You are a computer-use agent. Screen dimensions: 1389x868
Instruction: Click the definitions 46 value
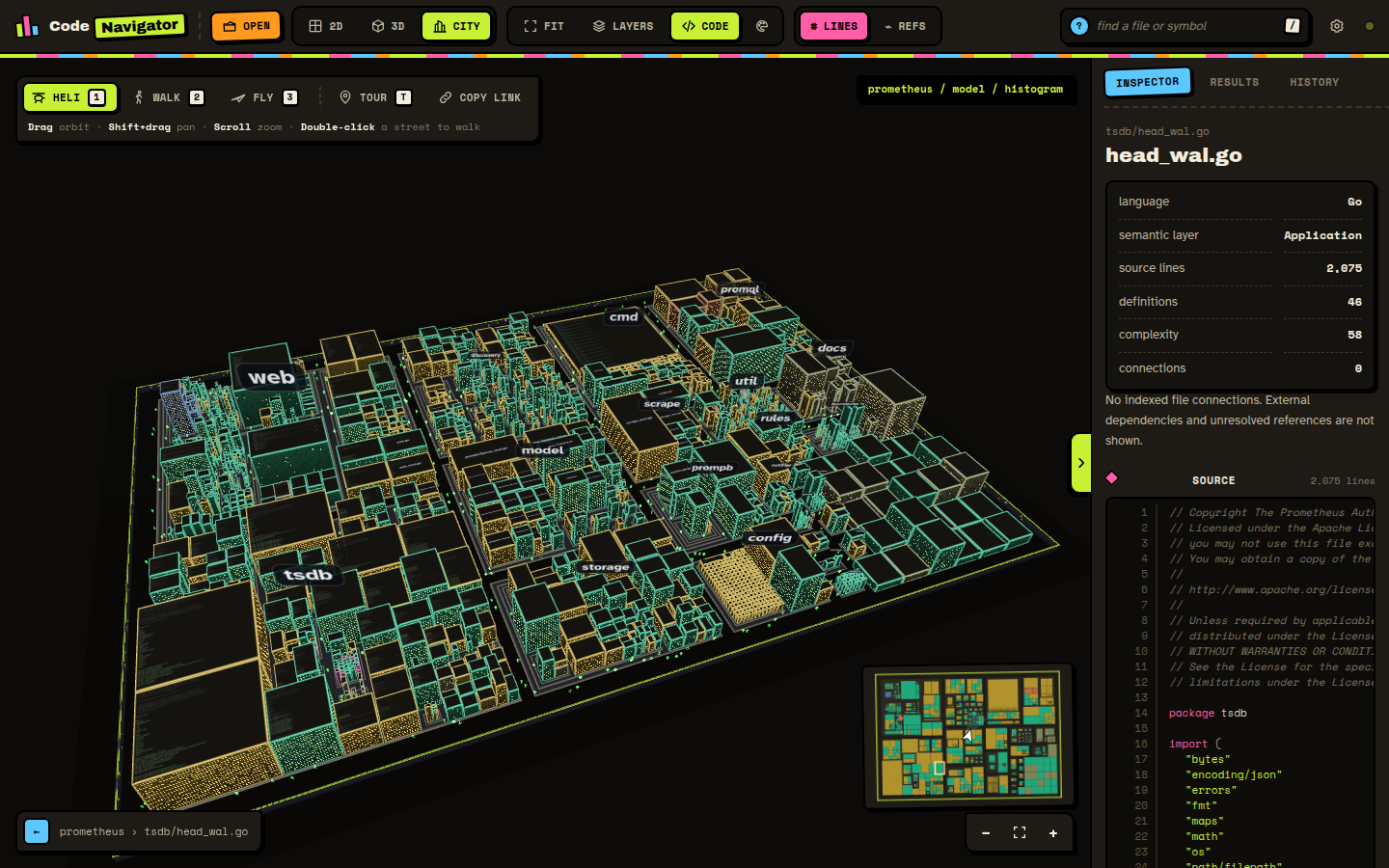[x=1354, y=302]
